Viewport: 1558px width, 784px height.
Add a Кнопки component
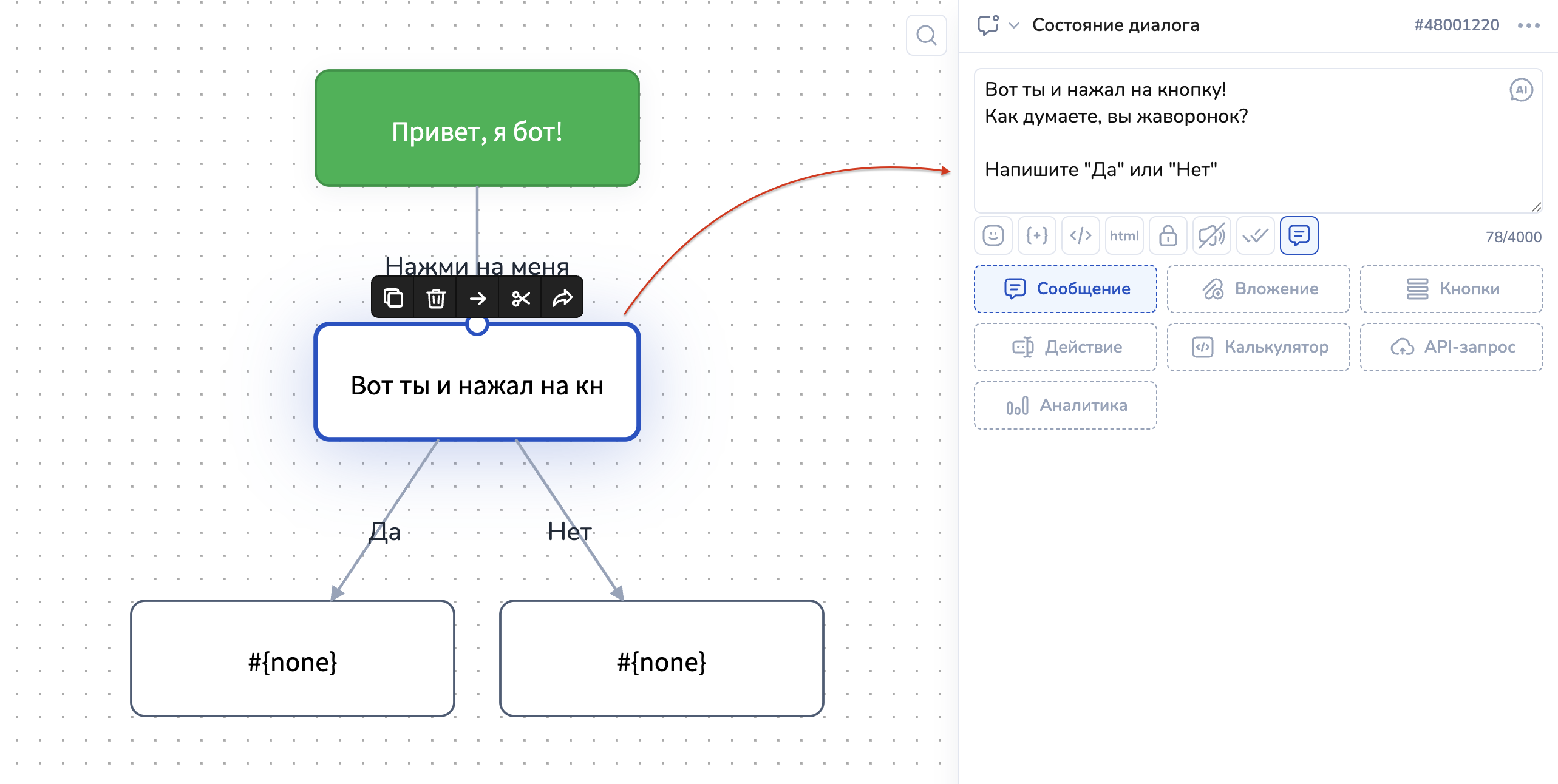[x=1451, y=289]
